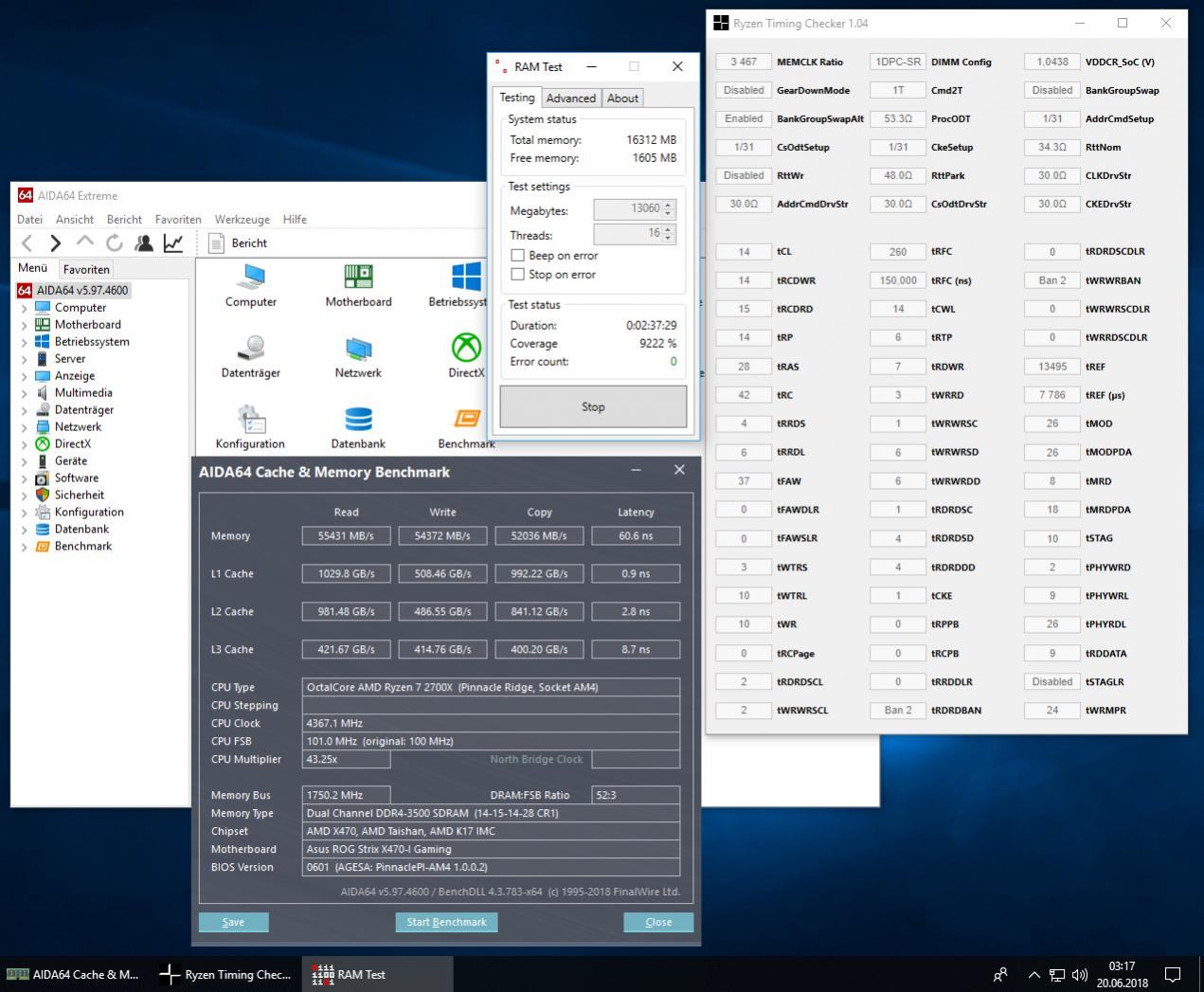Image resolution: width=1204 pixels, height=992 pixels.
Task: Click the Memory Read 55431 MB/s value
Action: point(346,535)
